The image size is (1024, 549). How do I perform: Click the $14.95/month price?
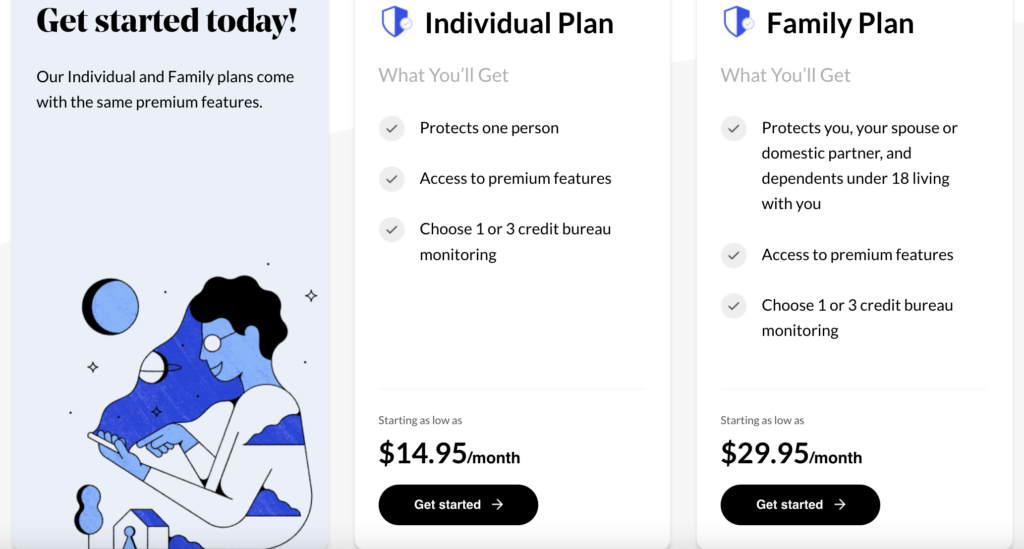pos(449,453)
